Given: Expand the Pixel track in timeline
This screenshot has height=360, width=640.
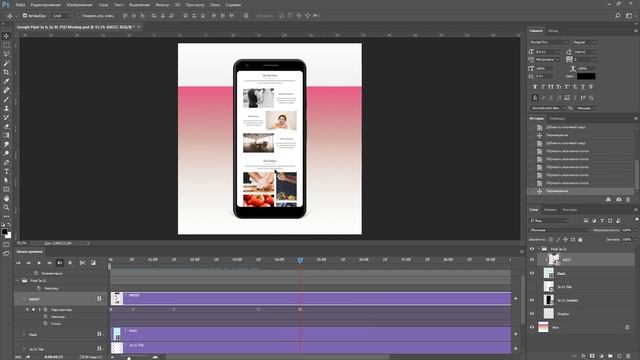Looking at the screenshot, I should tap(24, 334).
